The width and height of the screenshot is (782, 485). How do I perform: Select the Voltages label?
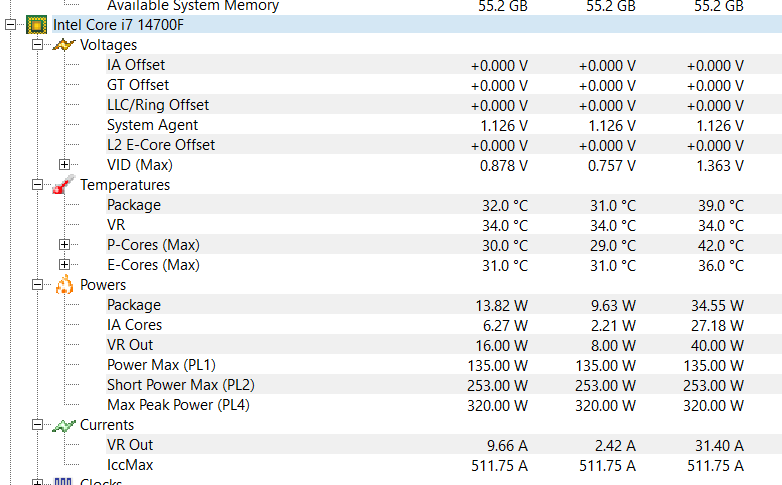point(108,45)
